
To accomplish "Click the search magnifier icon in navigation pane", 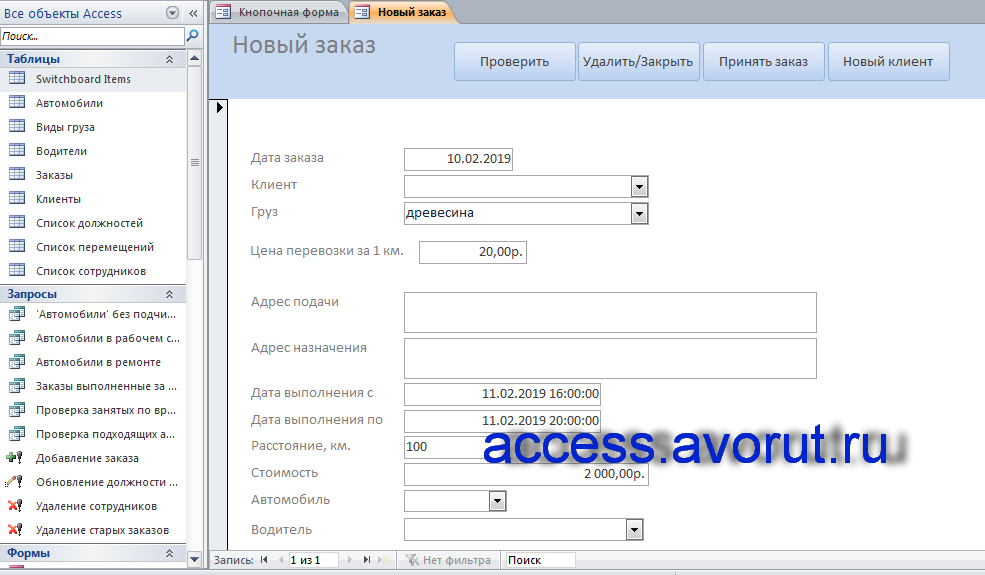I will tap(192, 36).
